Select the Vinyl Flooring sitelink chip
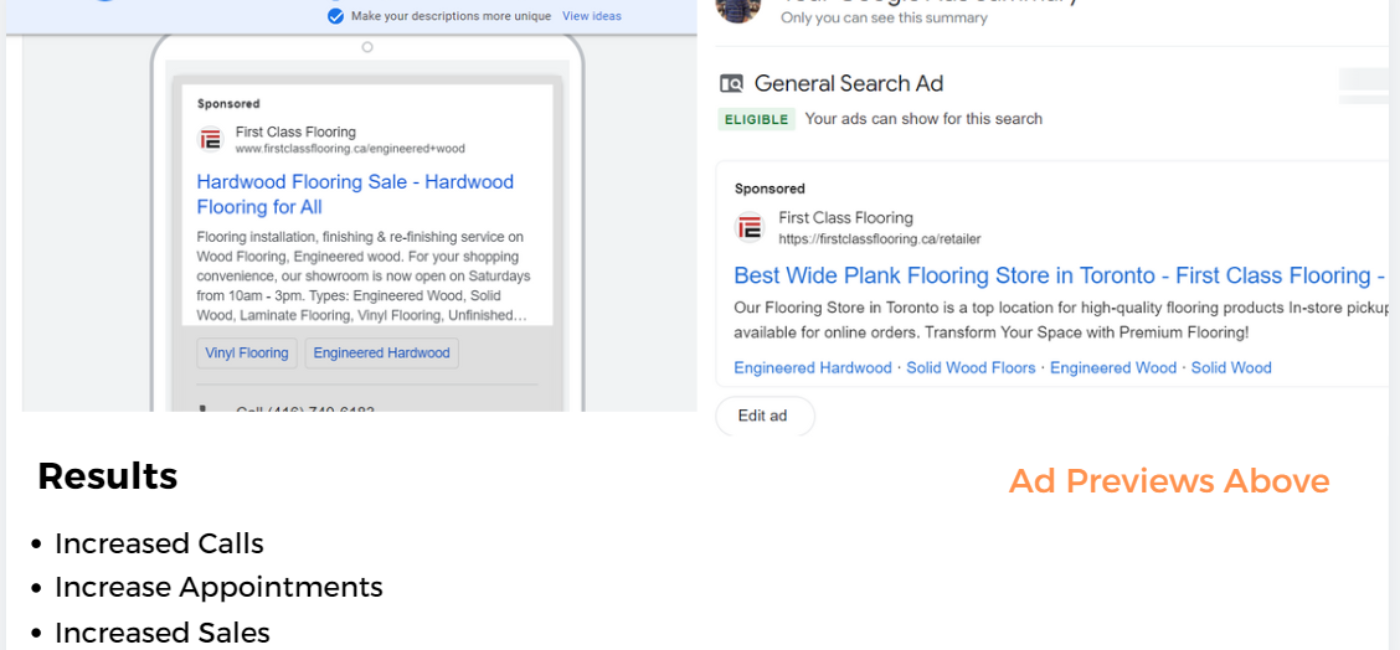 [247, 353]
